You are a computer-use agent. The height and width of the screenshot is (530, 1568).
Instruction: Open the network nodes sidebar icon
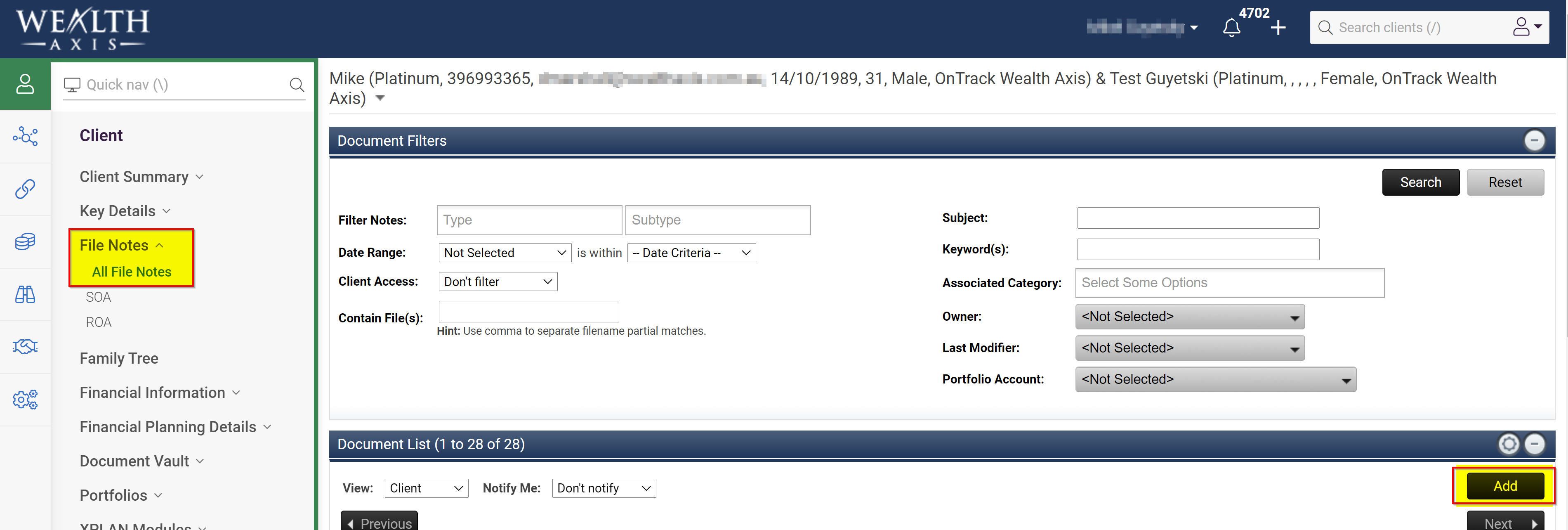pos(25,137)
